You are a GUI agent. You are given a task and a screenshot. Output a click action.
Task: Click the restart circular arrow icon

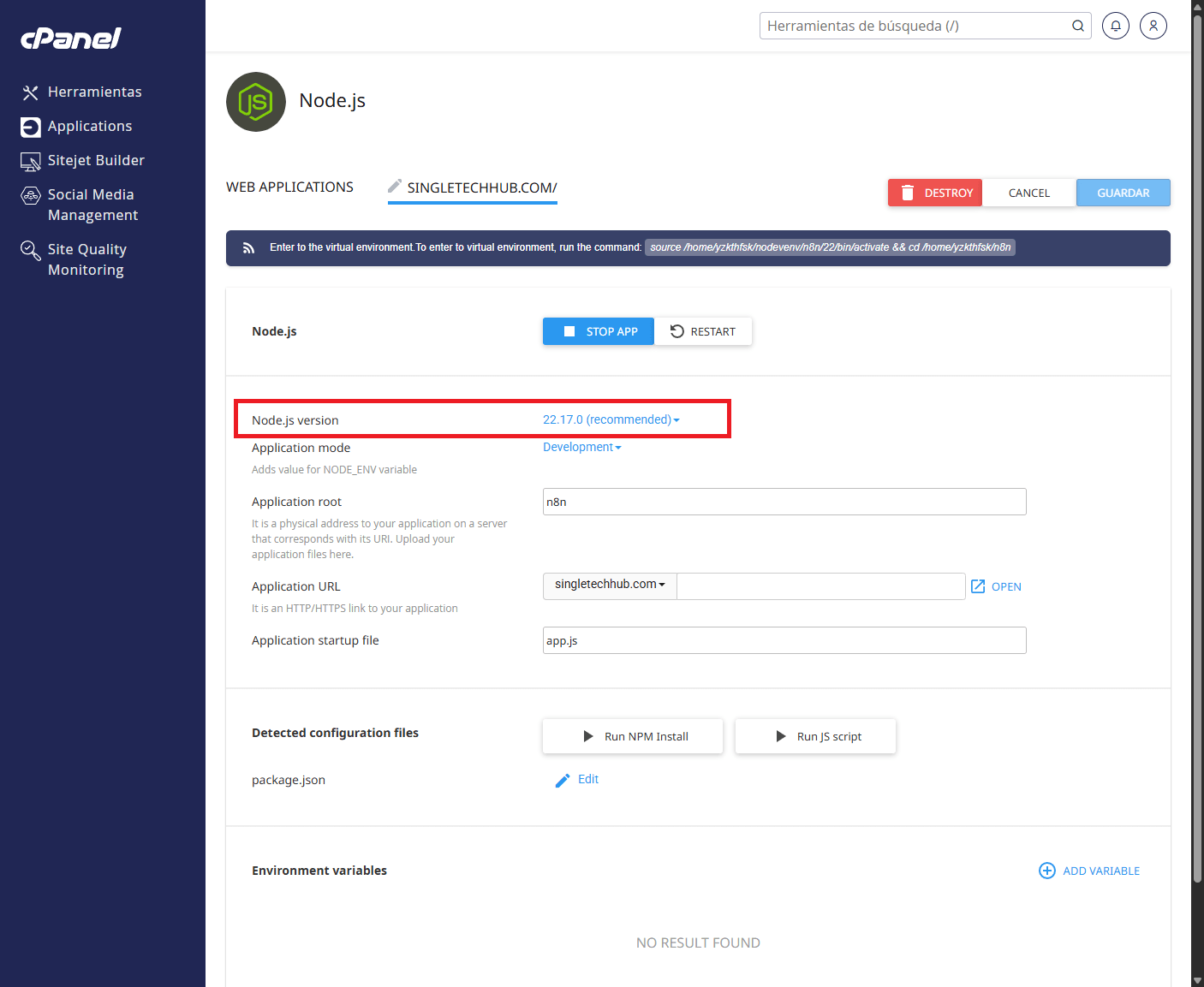click(677, 331)
